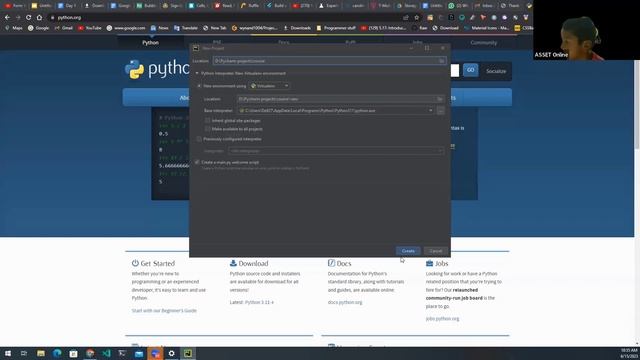The width and height of the screenshot is (640, 360).
Task: Open the Virtualenv environment type dropdown
Action: 269,86
